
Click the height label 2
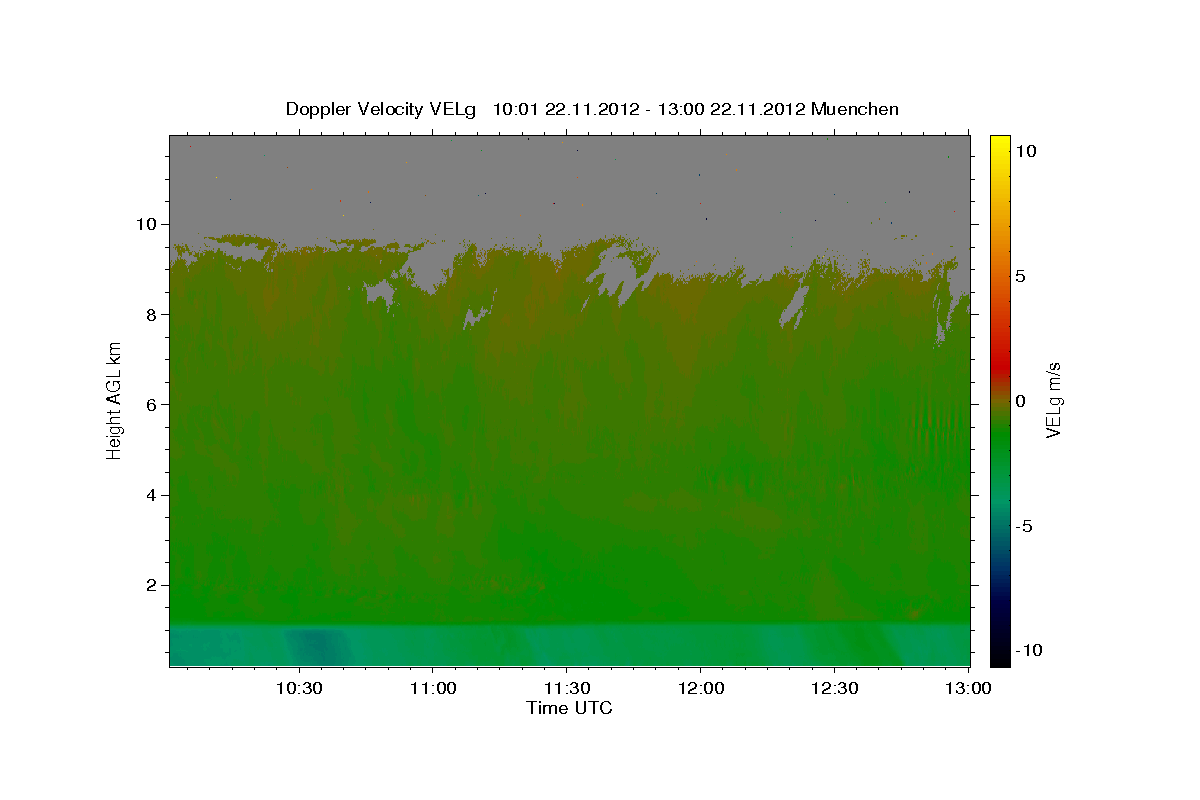pos(154,585)
